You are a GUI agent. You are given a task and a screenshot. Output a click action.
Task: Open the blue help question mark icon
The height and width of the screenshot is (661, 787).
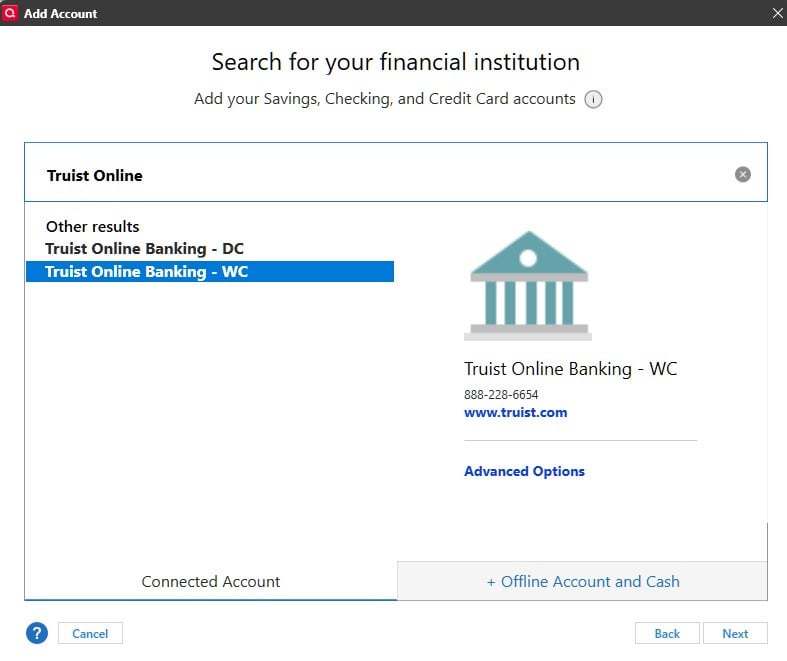37,633
